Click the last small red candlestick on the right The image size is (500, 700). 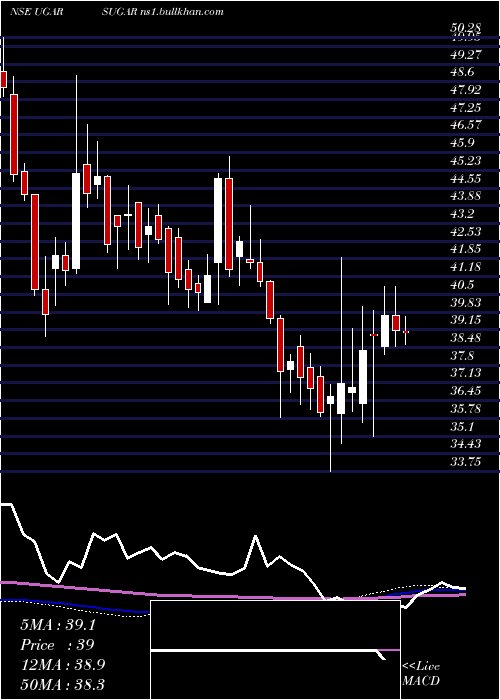[x=406, y=332]
